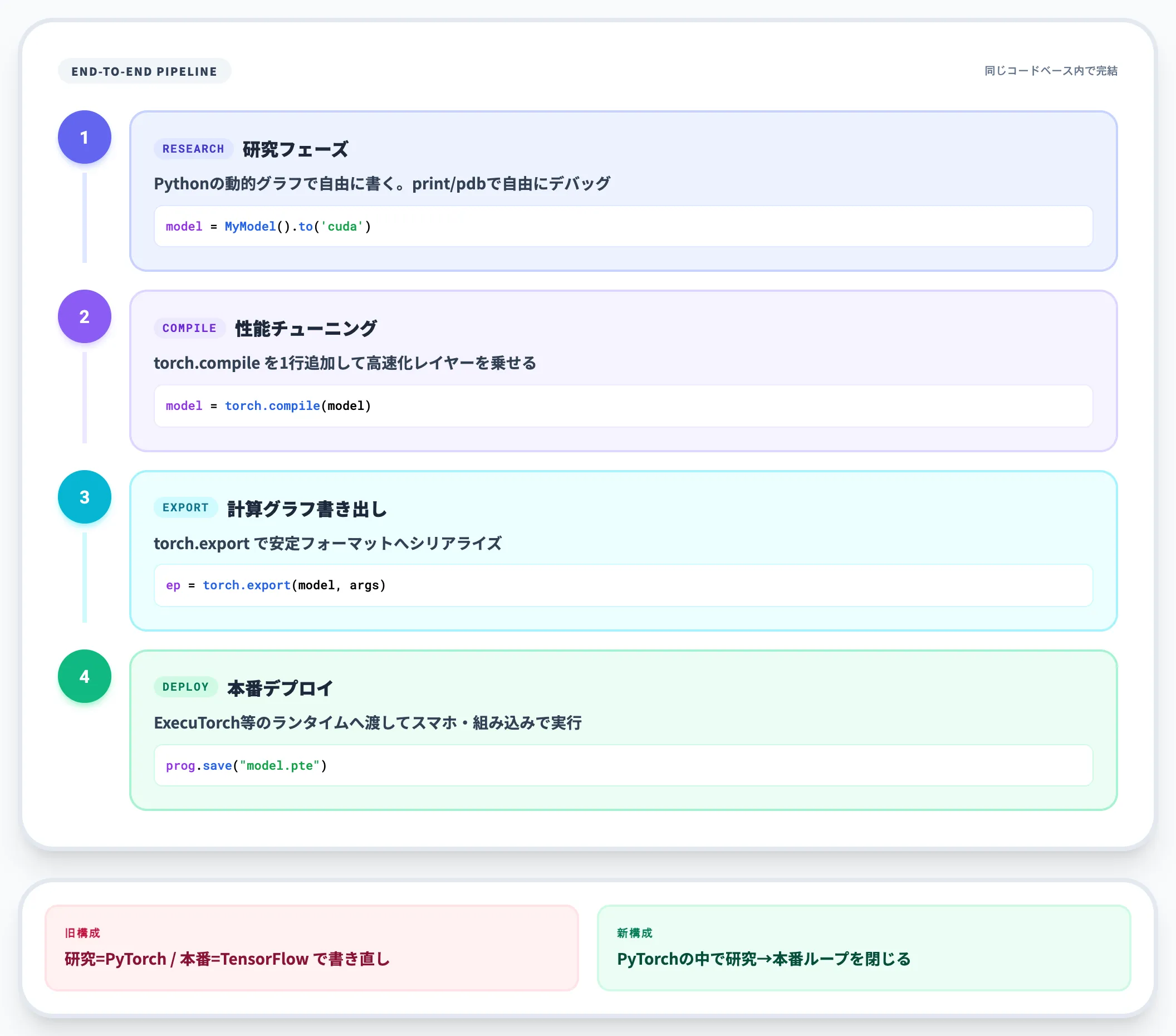The image size is (1176, 1036).
Task: Select the COMPILE tag chip
Action: click(189, 328)
